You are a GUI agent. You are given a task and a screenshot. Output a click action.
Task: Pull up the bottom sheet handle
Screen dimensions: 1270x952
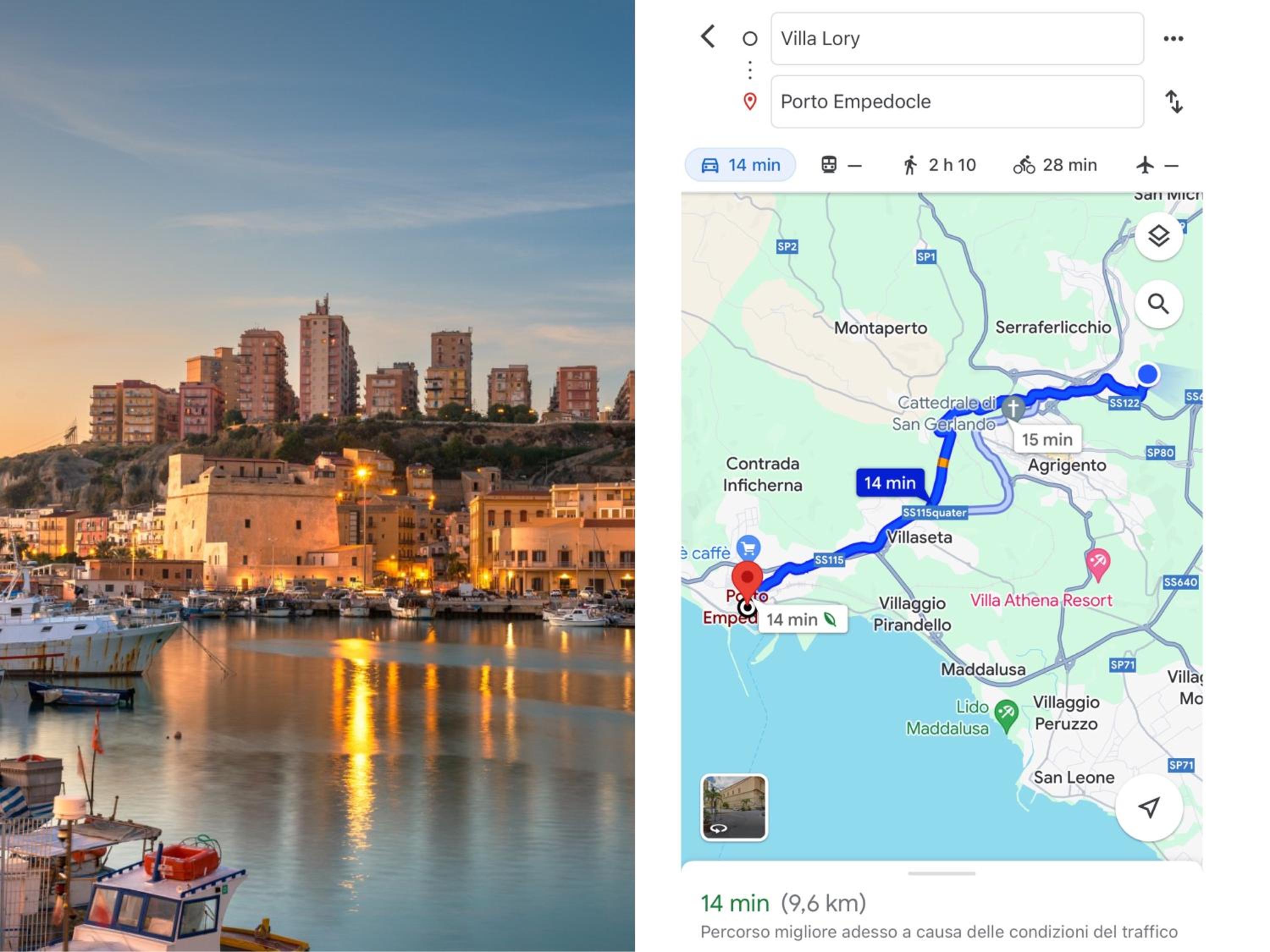click(941, 873)
